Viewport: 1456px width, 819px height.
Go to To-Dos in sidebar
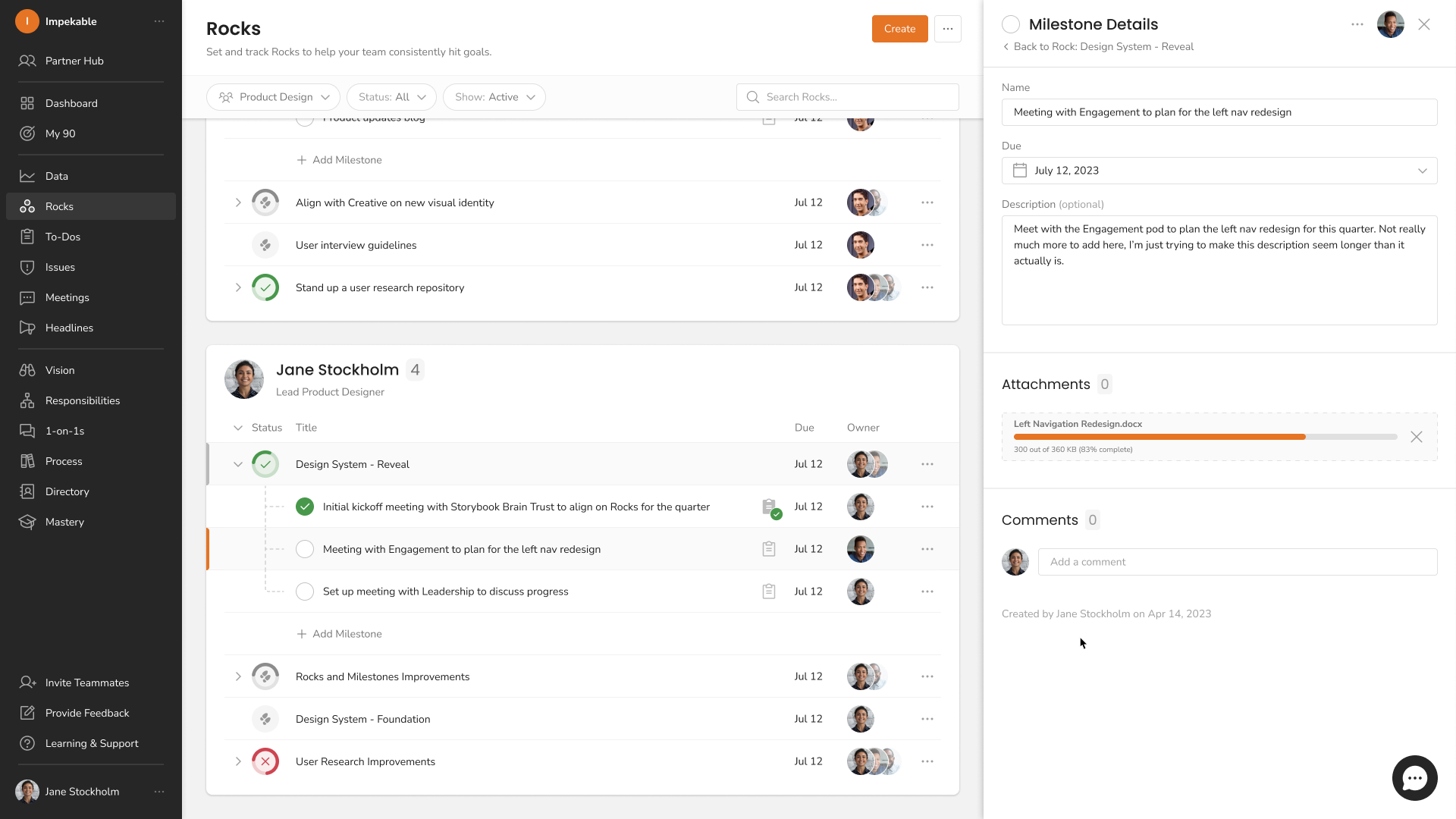pyautogui.click(x=62, y=237)
